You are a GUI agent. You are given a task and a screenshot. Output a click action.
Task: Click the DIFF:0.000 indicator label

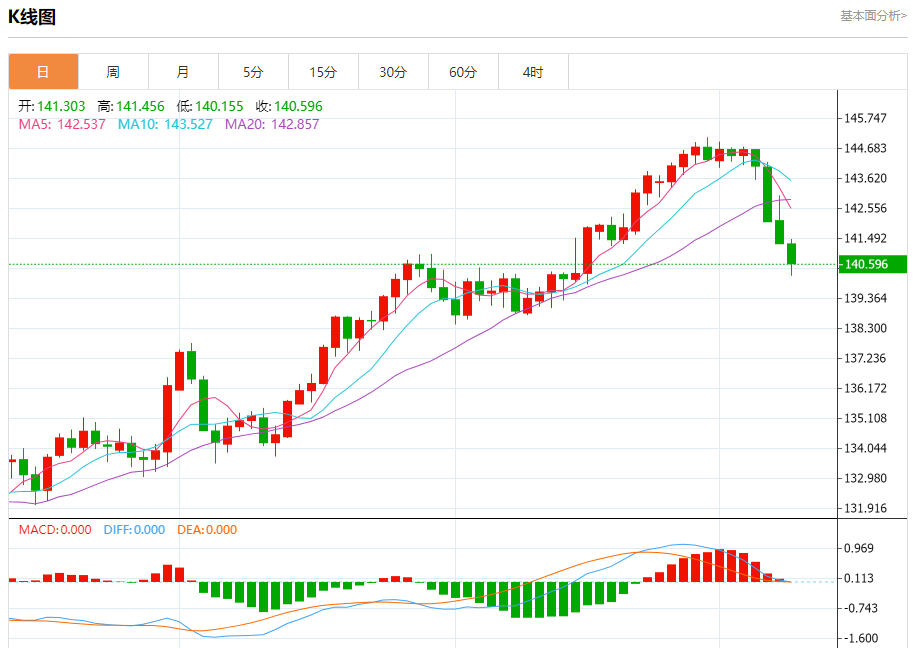[x=134, y=530]
